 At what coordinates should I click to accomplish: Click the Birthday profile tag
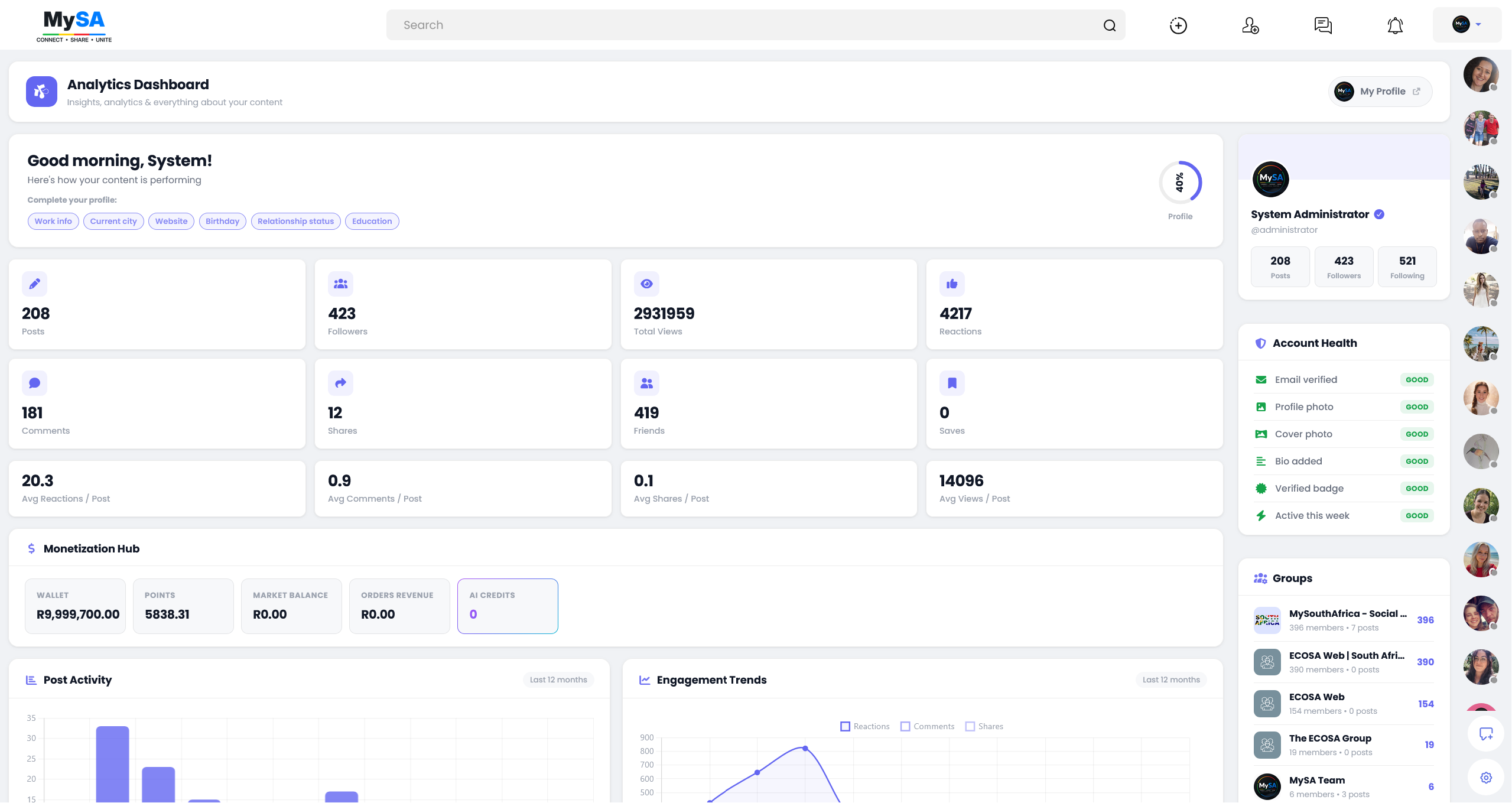pyautogui.click(x=222, y=222)
